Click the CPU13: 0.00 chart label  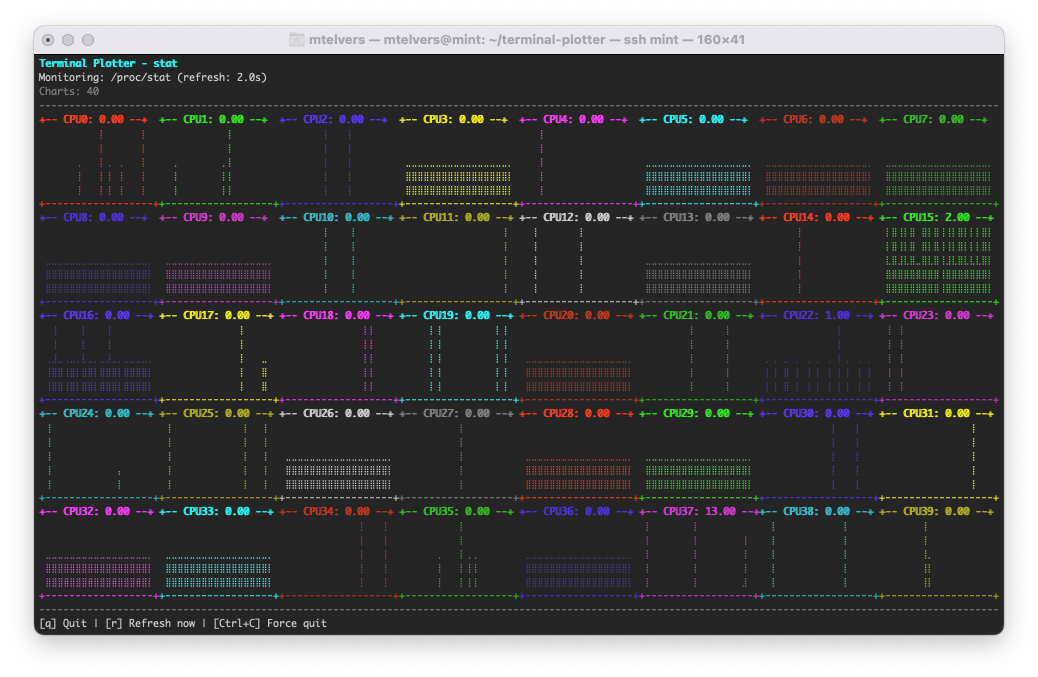[696, 218]
